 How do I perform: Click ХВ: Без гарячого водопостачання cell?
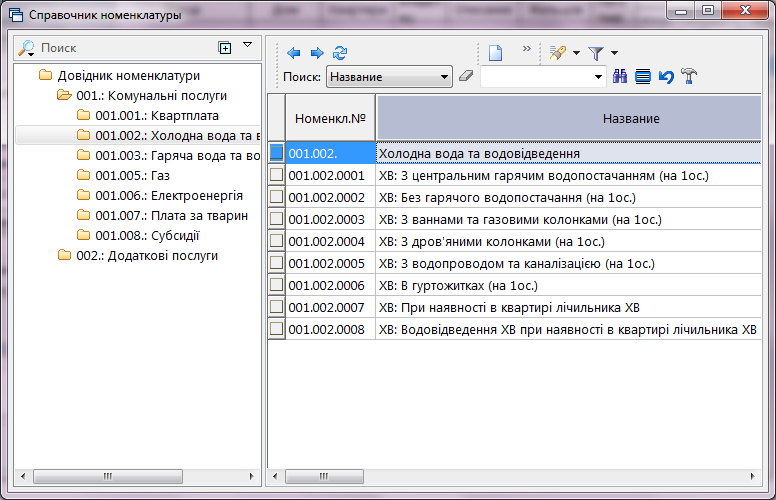(x=569, y=198)
